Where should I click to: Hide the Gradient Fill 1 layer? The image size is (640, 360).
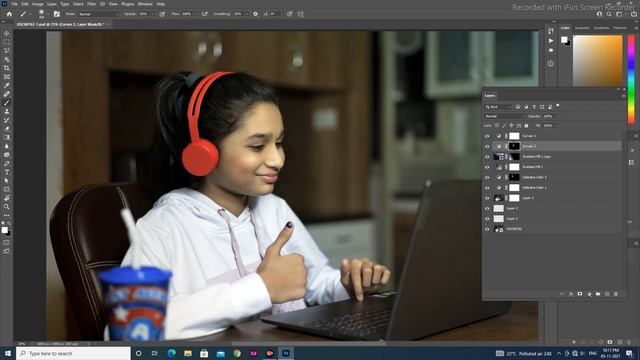(x=487, y=167)
